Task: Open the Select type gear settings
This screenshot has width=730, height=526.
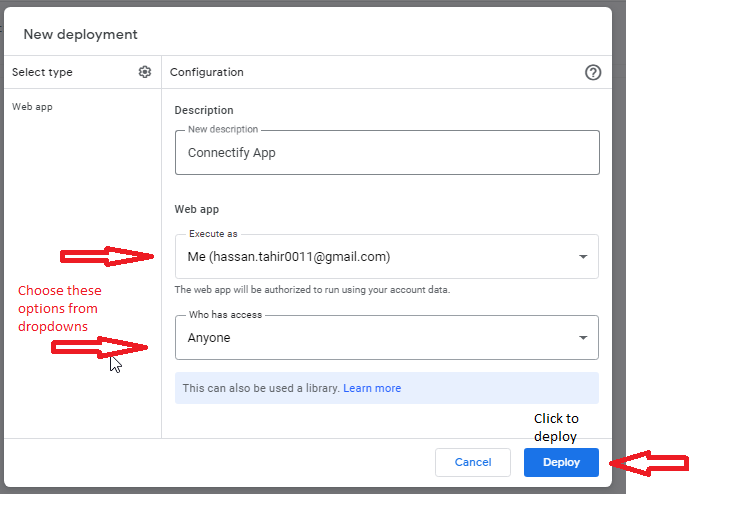Action: [x=145, y=72]
